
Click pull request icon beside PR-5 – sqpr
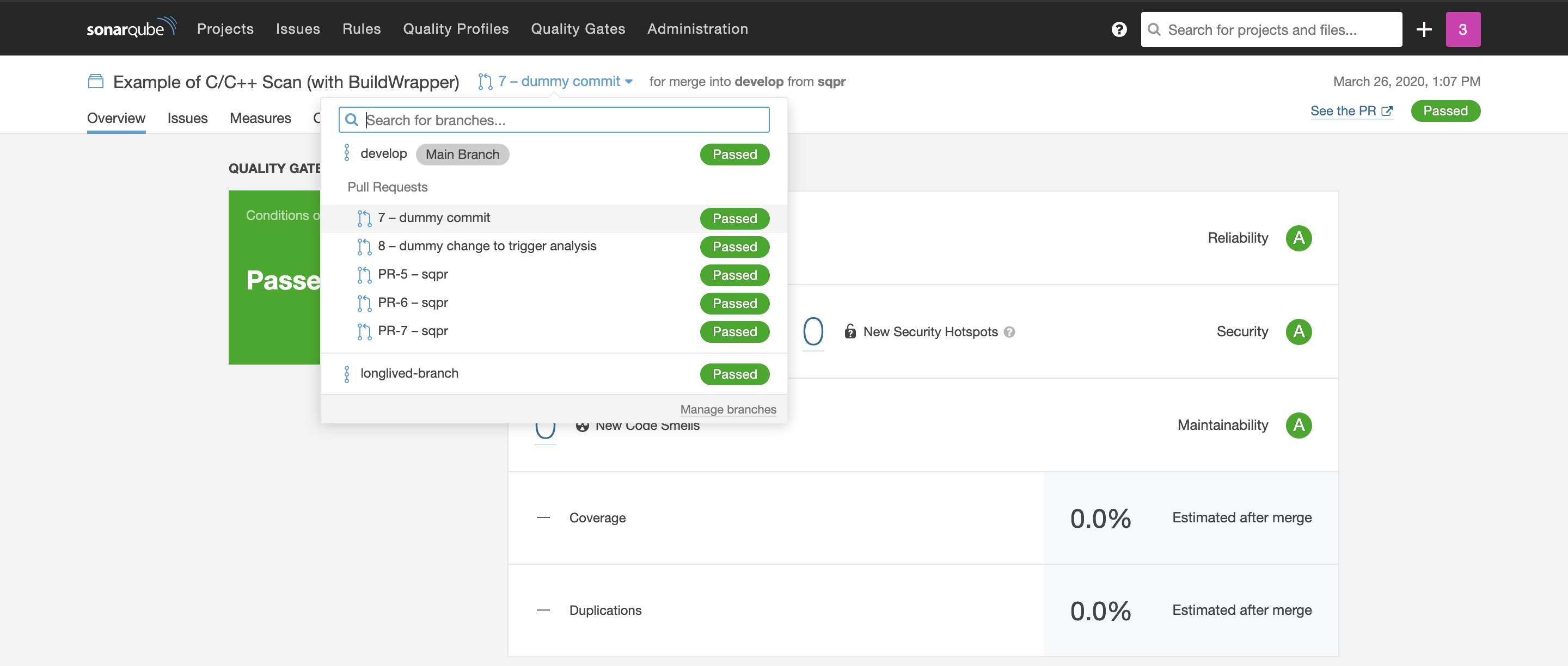tap(364, 275)
